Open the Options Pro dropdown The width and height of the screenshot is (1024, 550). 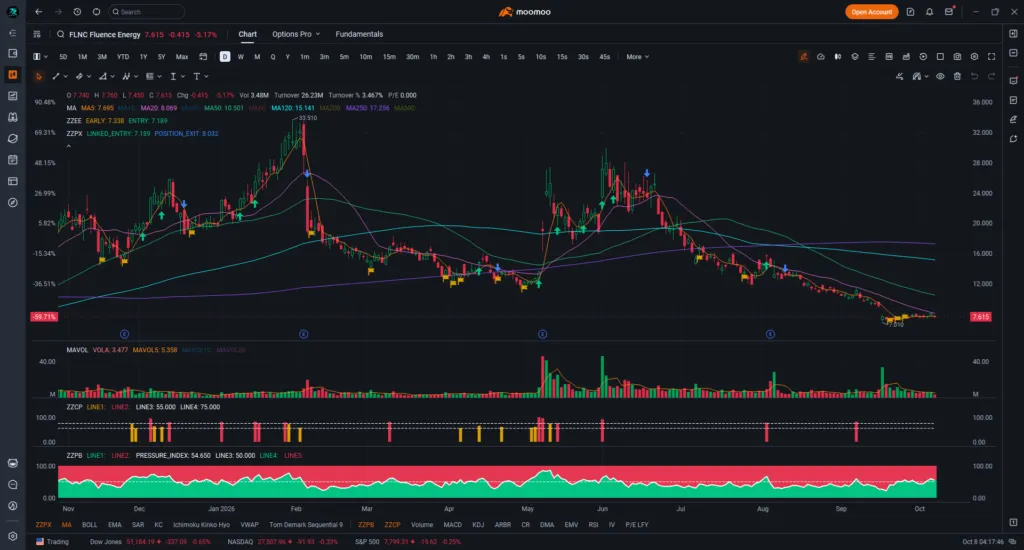(296, 34)
